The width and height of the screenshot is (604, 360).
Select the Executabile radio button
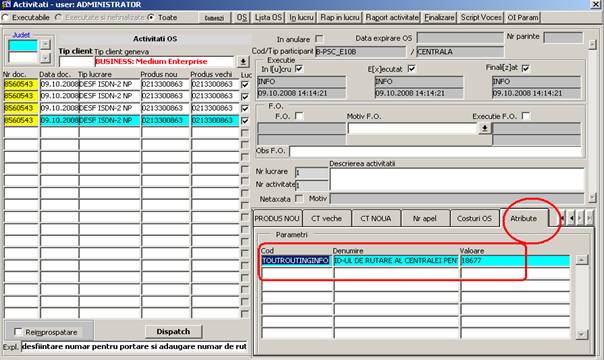pyautogui.click(x=5, y=18)
